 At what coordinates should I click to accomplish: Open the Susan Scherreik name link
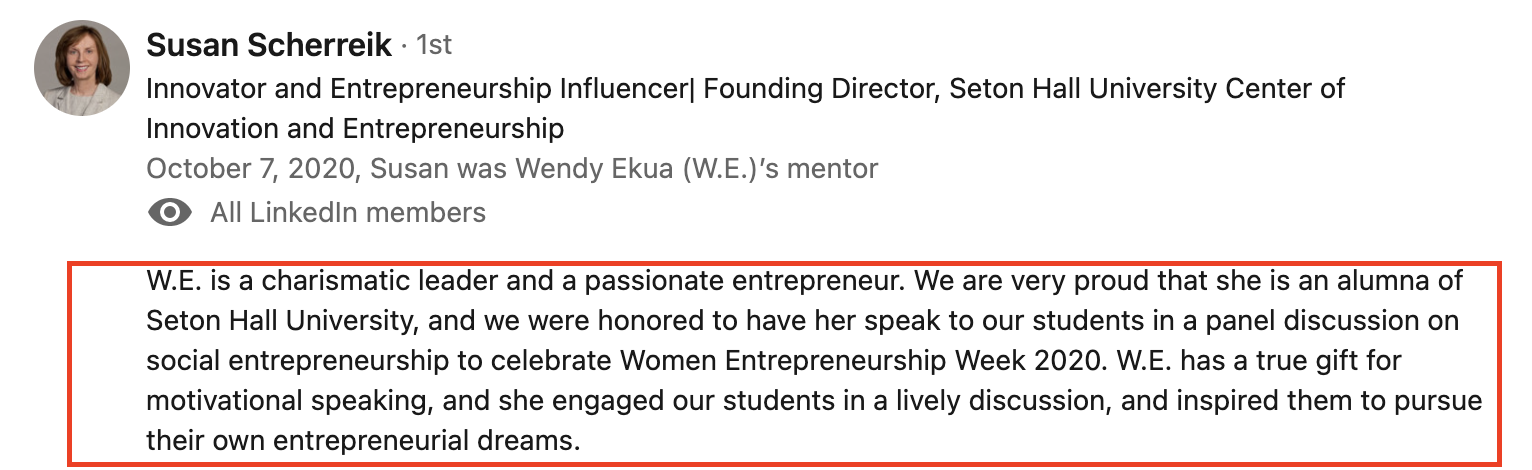coord(269,45)
